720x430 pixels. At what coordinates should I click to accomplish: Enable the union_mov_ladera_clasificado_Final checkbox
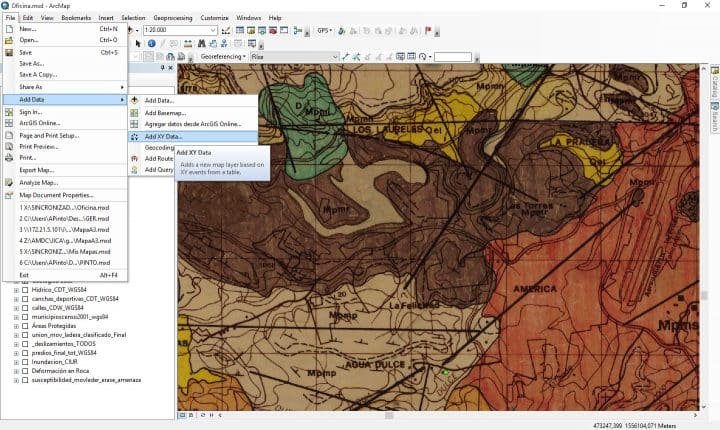click(25, 335)
